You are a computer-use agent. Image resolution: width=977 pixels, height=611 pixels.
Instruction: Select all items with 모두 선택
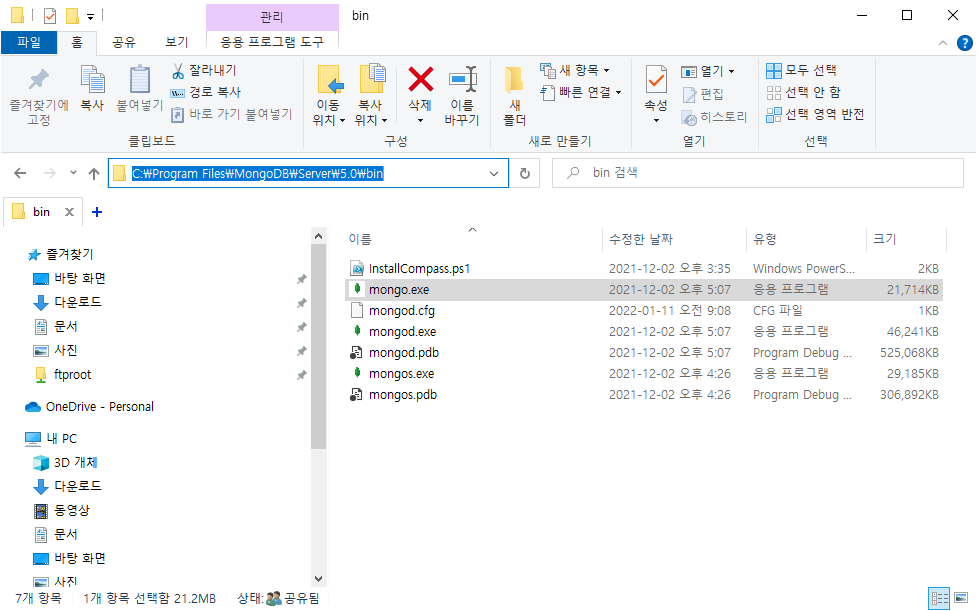[801, 70]
